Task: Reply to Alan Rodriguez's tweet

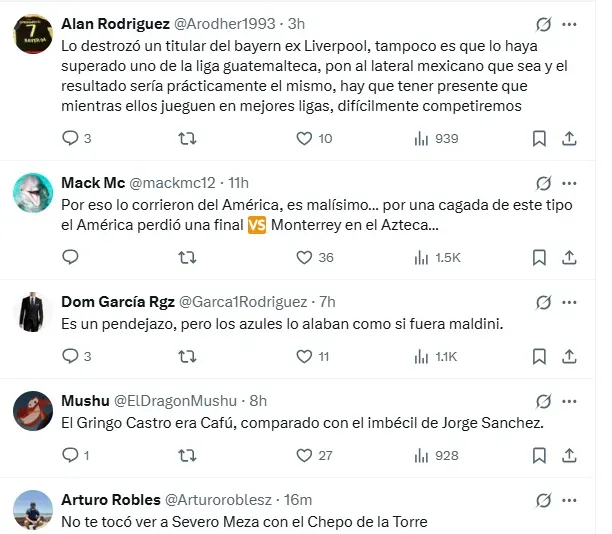Action: point(70,139)
